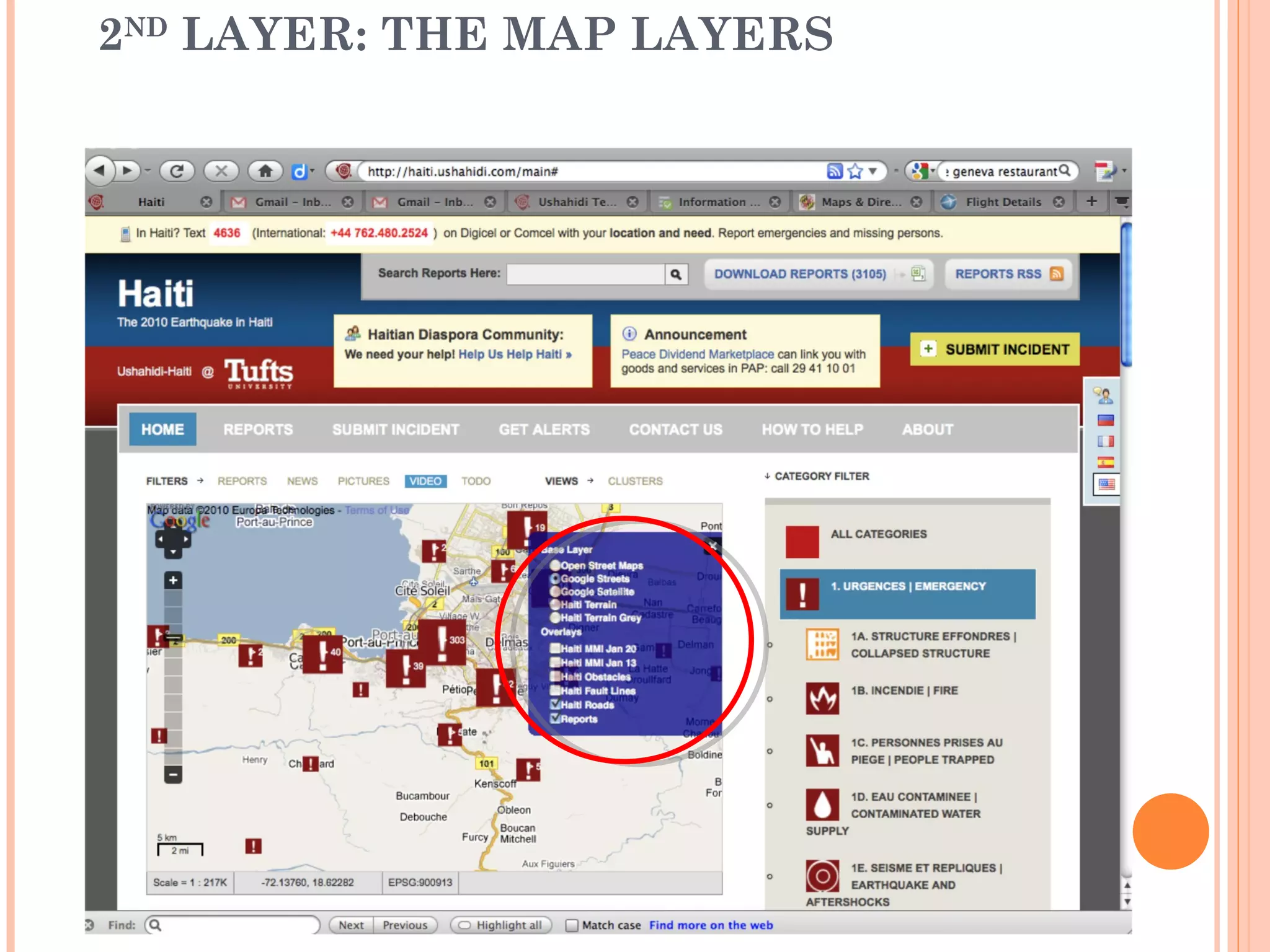Toggle Haiti Obstacles overlay checkbox
1270x952 pixels.
tap(556, 677)
